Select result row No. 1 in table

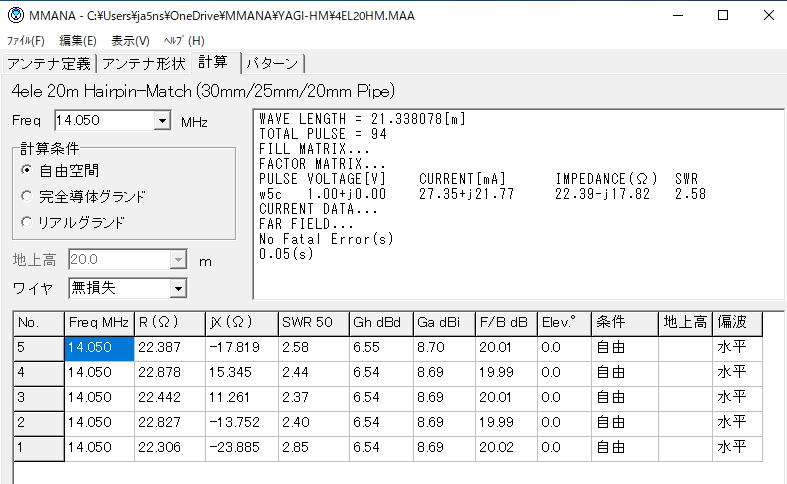[38, 446]
